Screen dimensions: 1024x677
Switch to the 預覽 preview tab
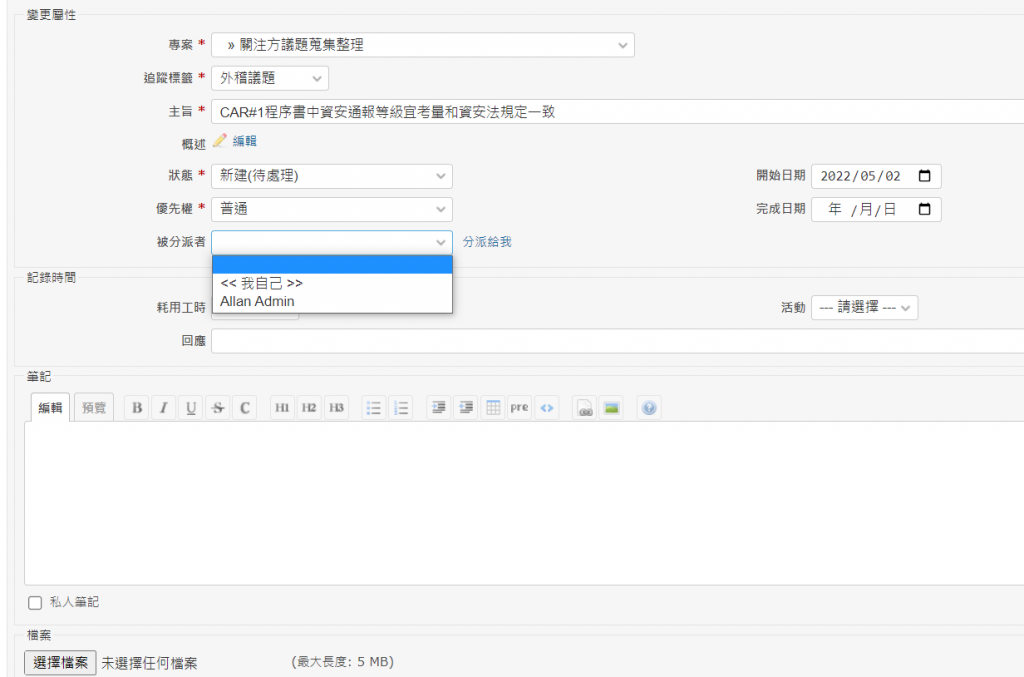point(93,407)
